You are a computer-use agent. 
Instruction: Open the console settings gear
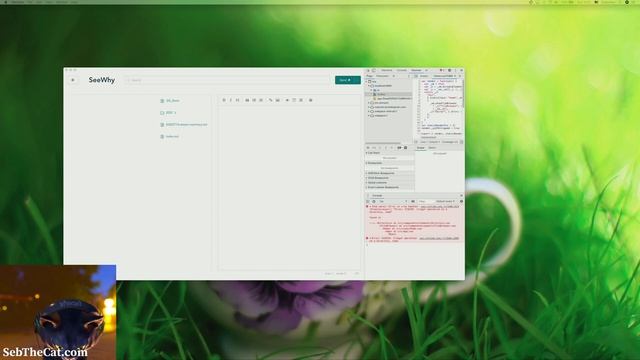(462, 202)
